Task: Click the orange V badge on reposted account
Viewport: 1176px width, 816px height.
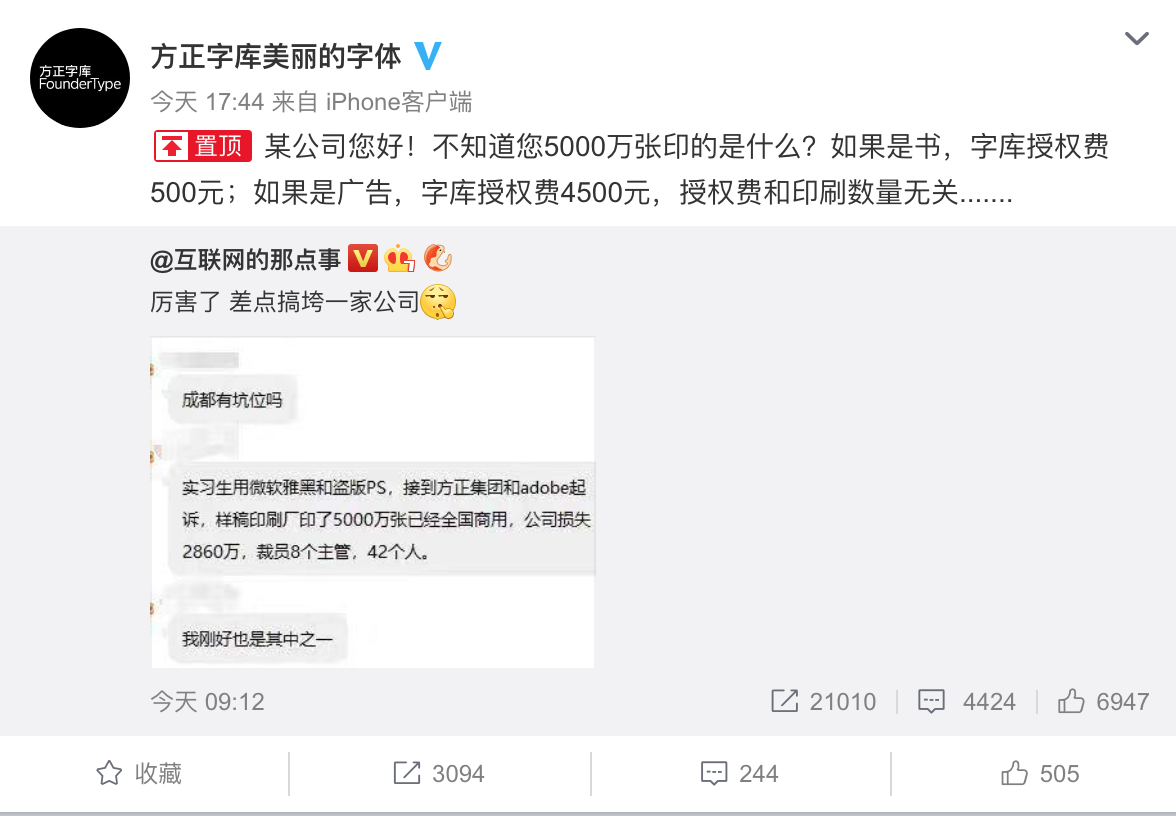Action: coord(363,259)
